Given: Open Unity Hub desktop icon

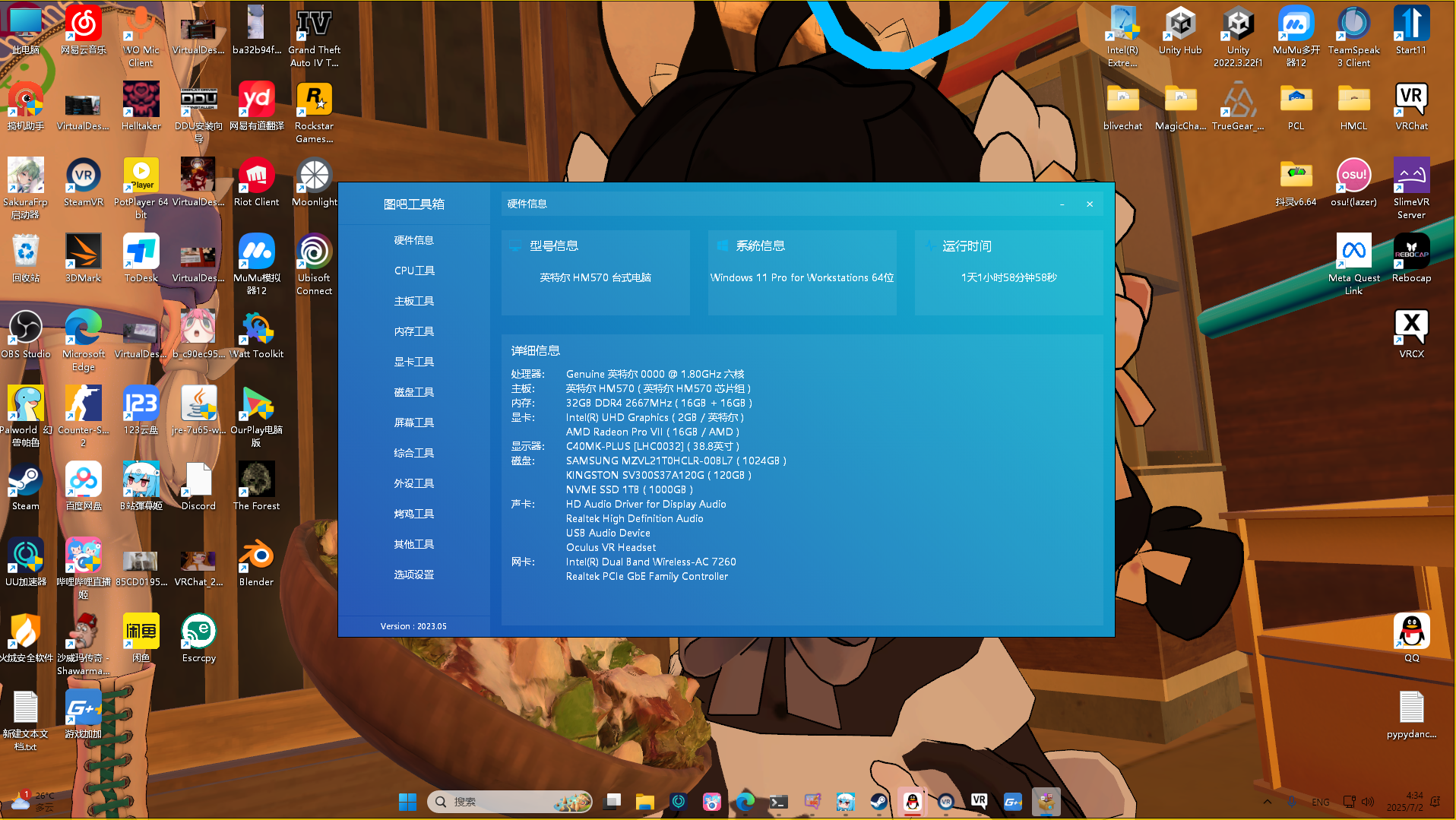Looking at the screenshot, I should coord(1180,30).
